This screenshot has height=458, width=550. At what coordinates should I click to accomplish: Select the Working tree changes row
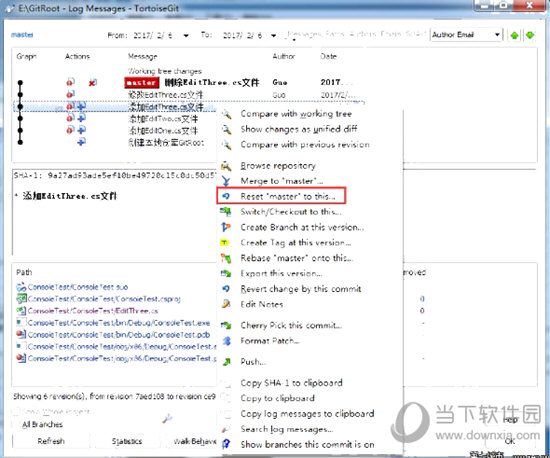165,71
